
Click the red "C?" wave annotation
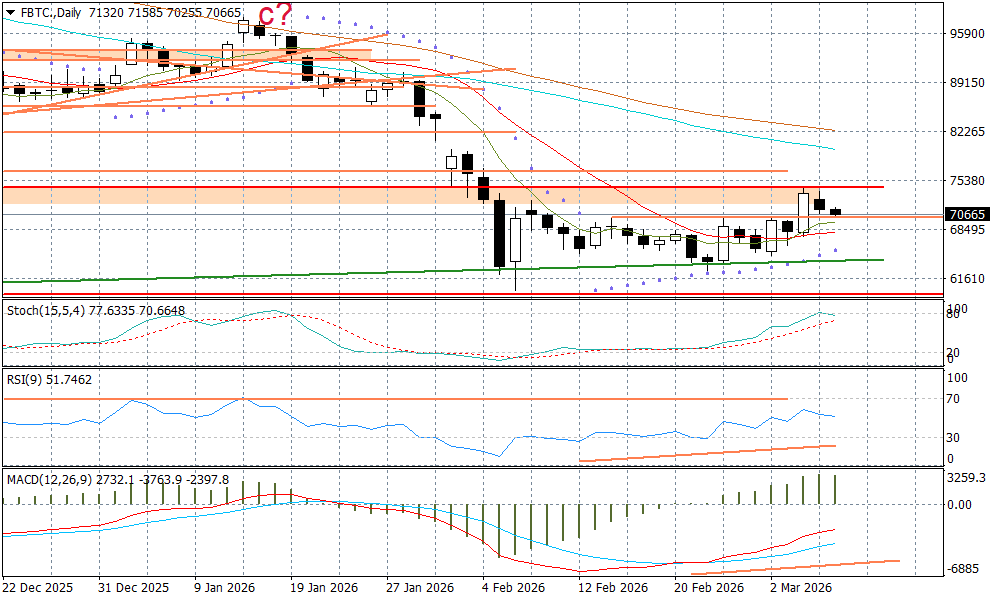275,15
